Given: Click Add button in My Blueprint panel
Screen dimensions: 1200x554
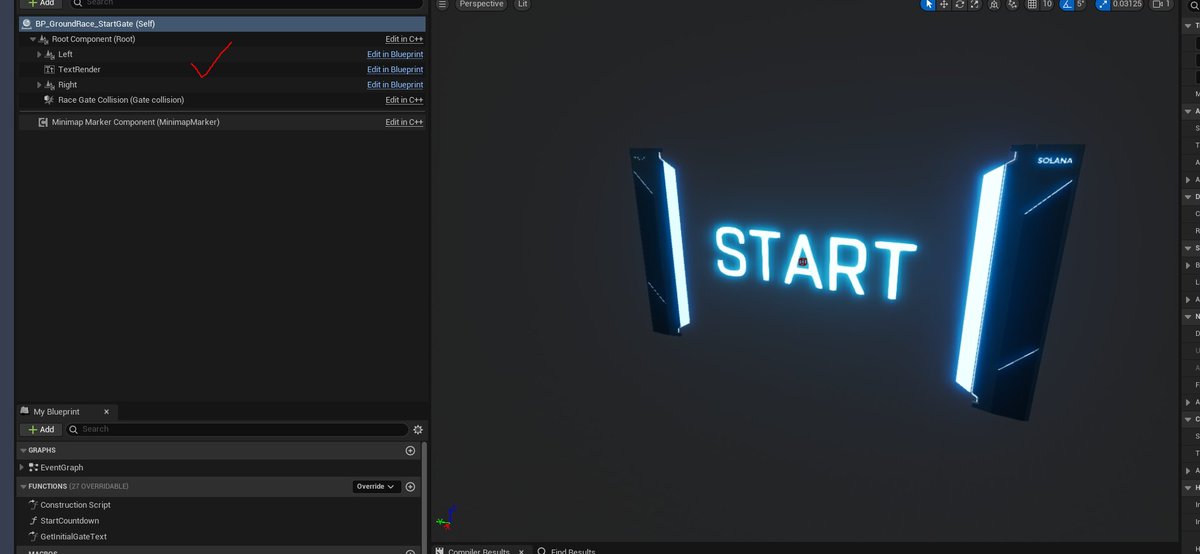Looking at the screenshot, I should click(x=40, y=429).
